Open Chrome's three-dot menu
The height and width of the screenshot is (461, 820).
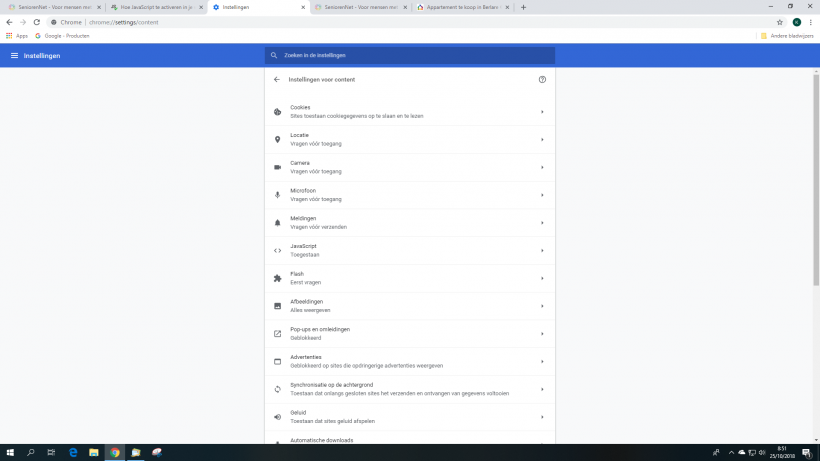click(x=811, y=22)
